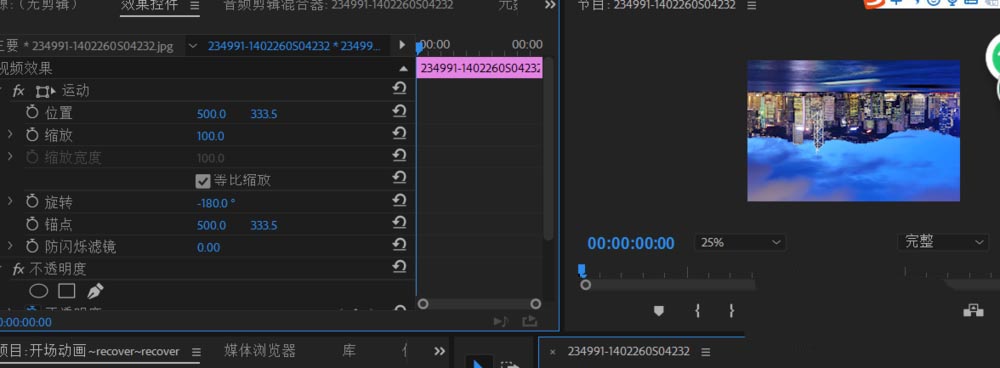Screen dimensions: 1000x368
Task: Expand the 缩放宽度 property
Action: pos(10,156)
